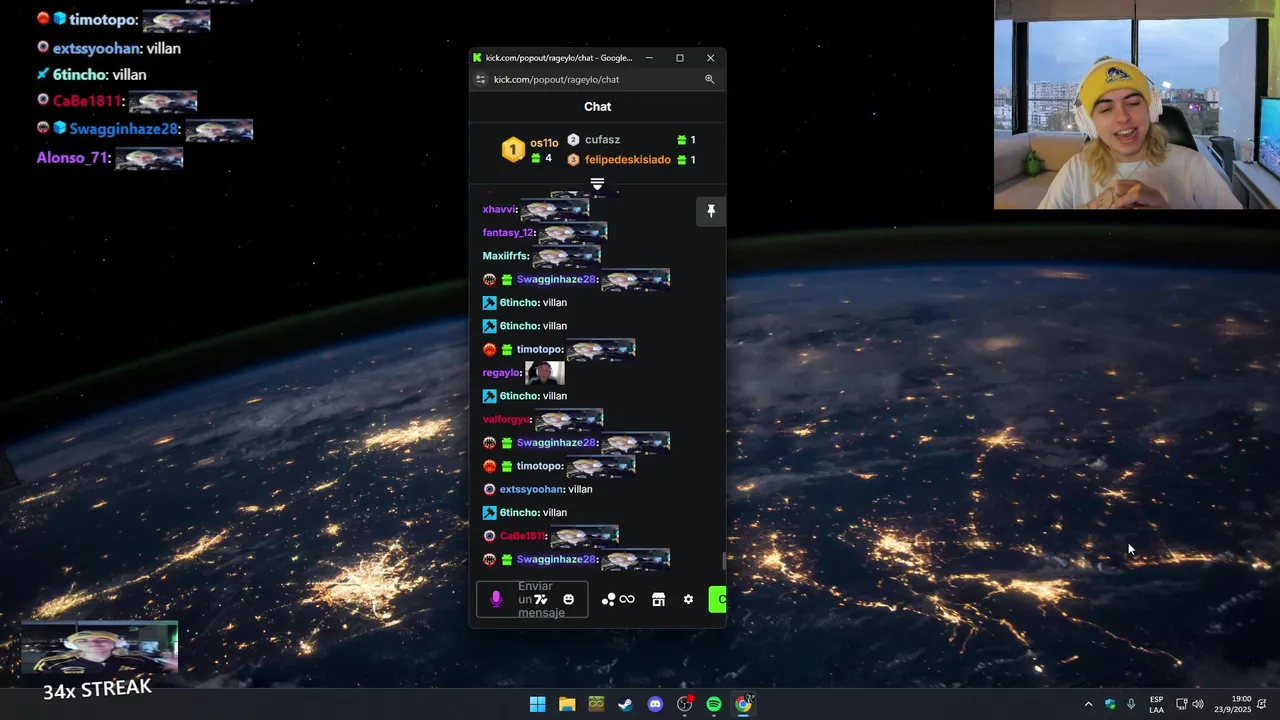This screenshot has width=1280, height=720.
Task: Open the Windows Start menu
Action: tap(537, 704)
